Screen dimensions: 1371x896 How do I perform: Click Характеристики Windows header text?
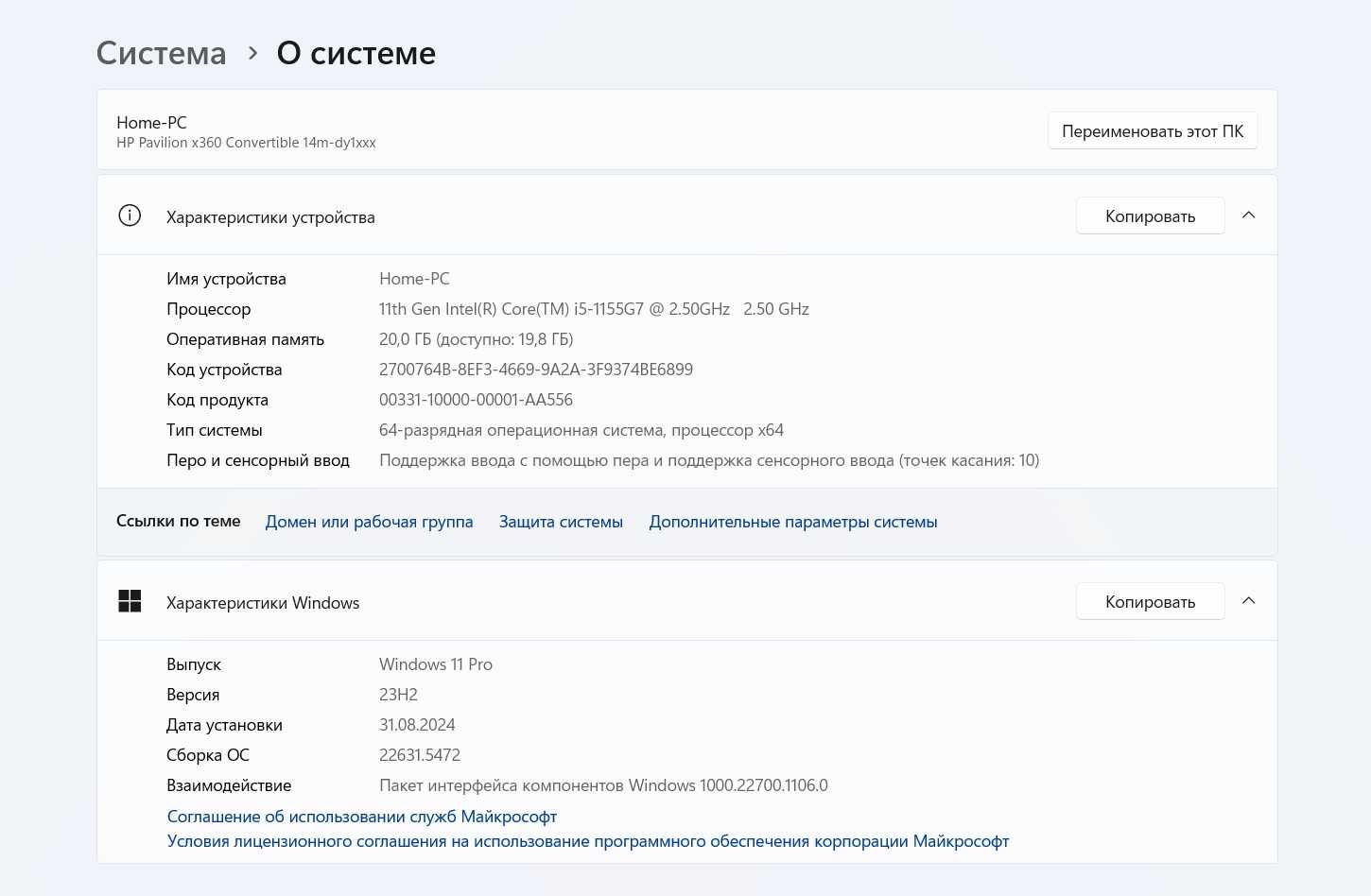(x=263, y=603)
